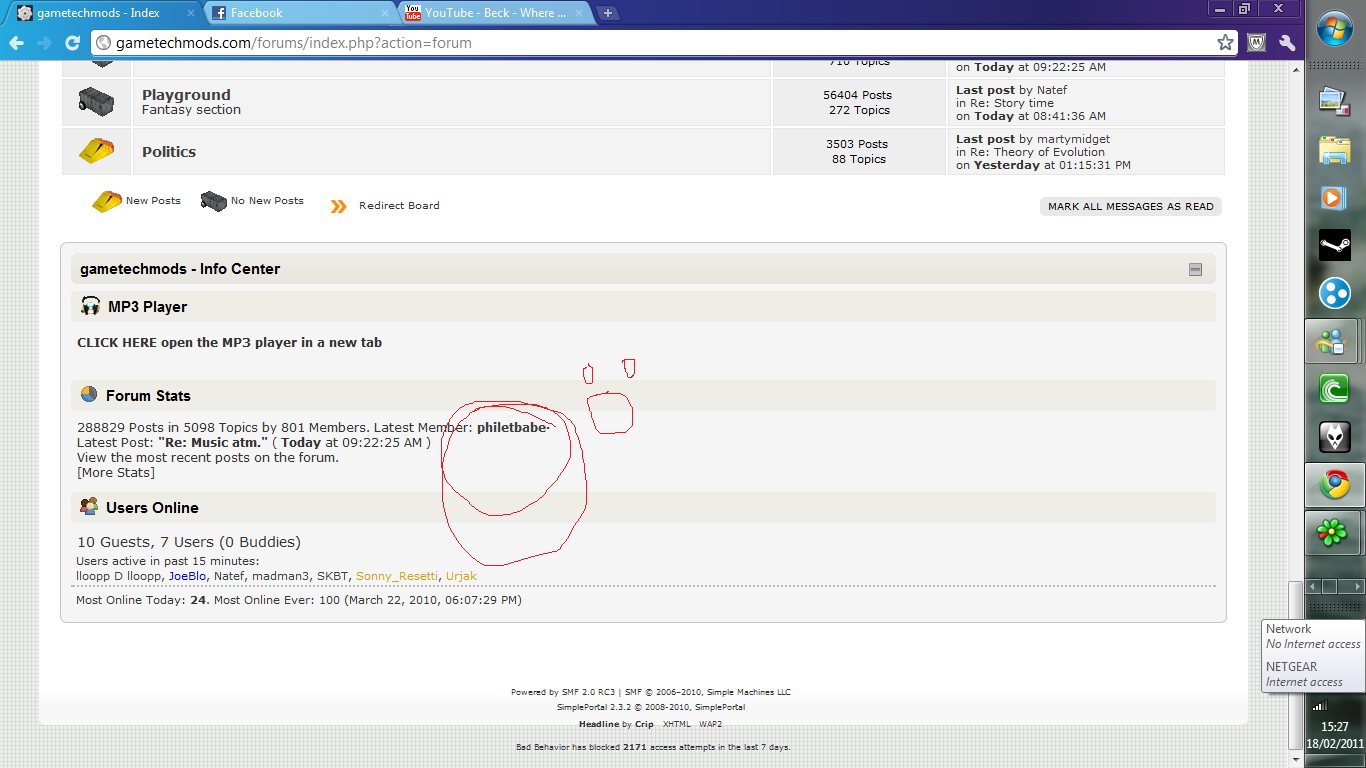This screenshot has height=768, width=1366.
Task: Click the address bar URL field
Action: point(650,43)
